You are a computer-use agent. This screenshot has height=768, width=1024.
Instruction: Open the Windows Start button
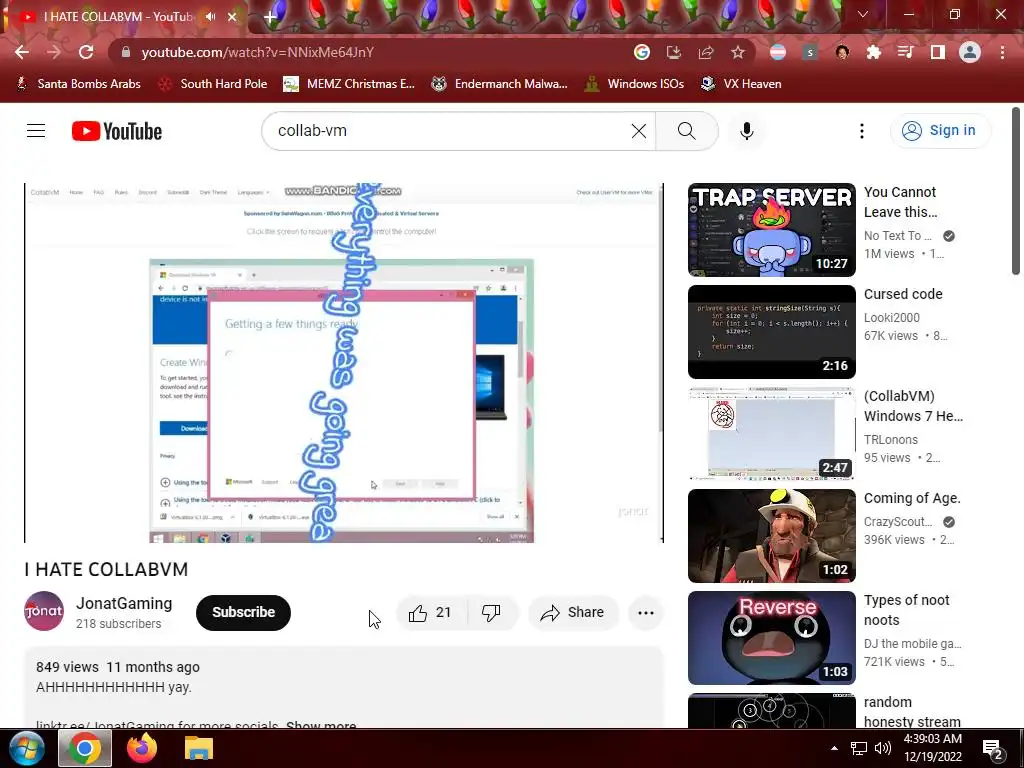(26, 749)
